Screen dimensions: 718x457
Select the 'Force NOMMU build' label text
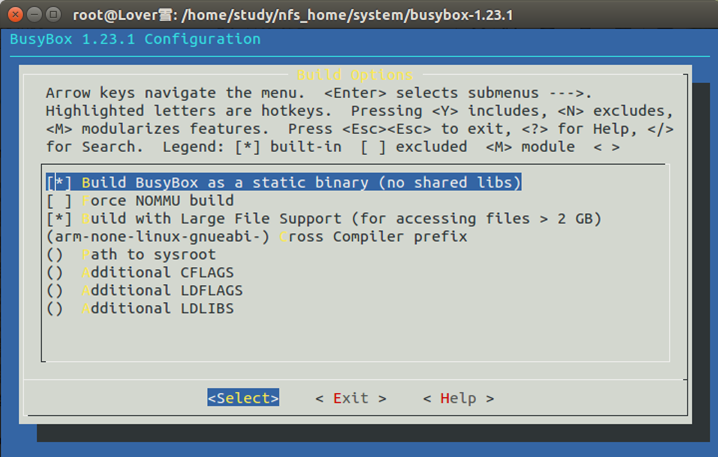[160, 201]
